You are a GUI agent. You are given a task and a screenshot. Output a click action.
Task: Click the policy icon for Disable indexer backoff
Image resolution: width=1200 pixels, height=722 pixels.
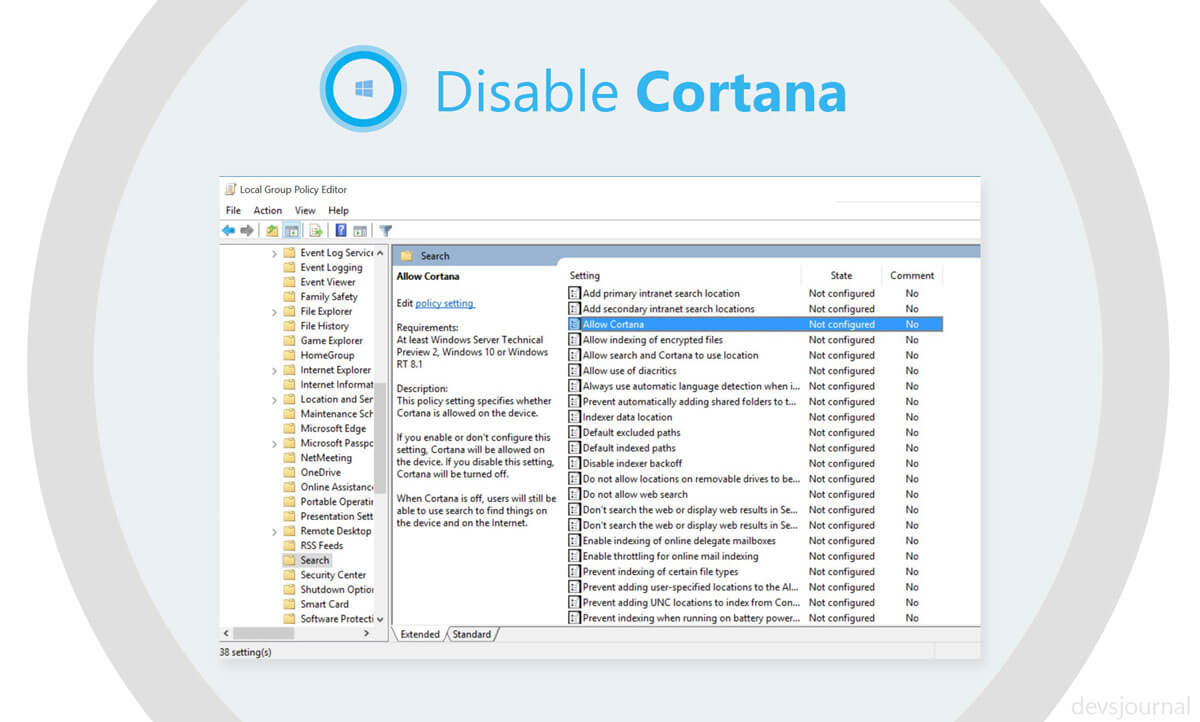coord(574,463)
